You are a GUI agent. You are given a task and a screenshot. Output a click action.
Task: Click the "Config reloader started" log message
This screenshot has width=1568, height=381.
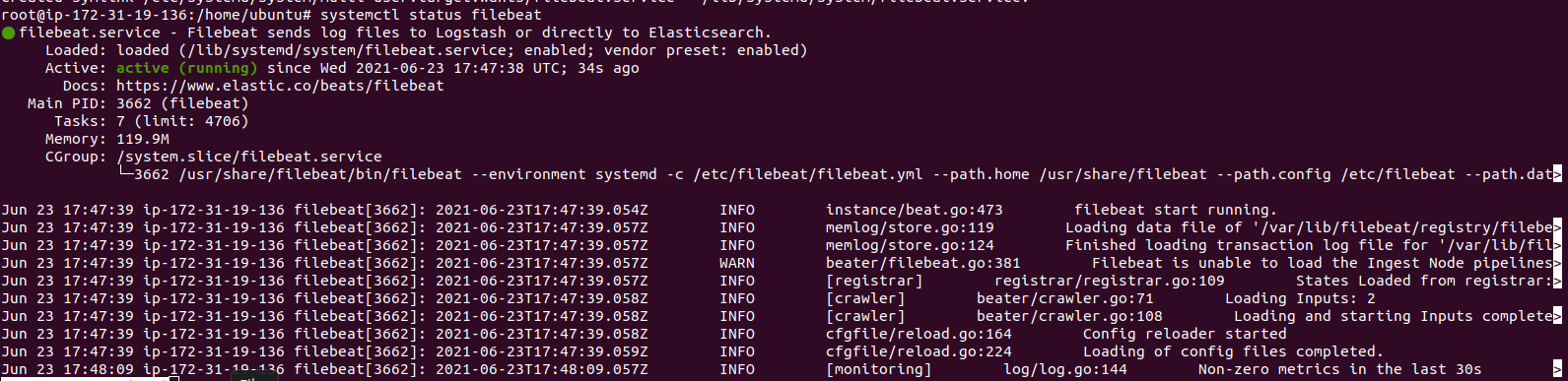tap(1185, 334)
